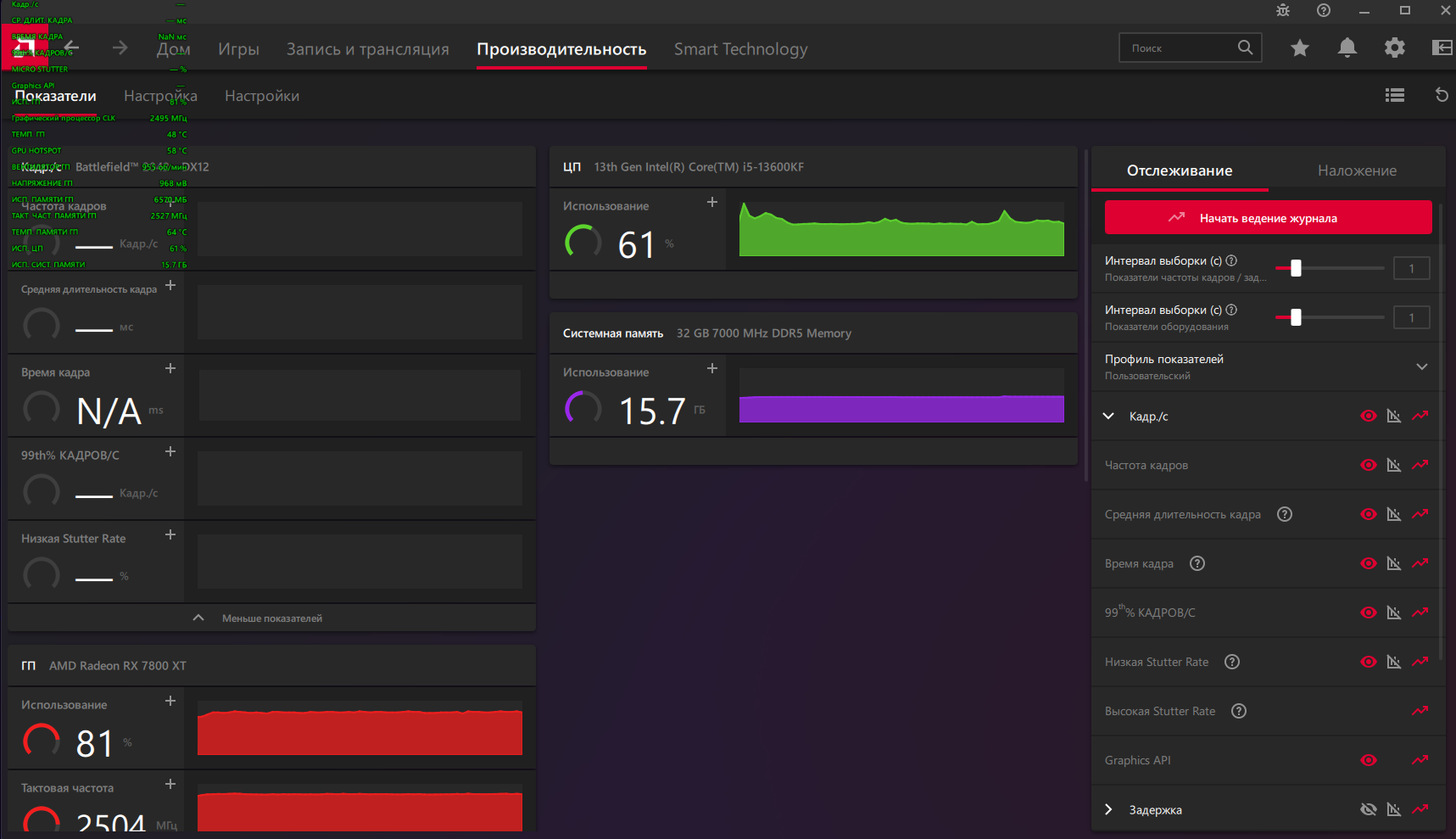The image size is (1456, 839).
Task: Click the reset metrics icon
Action: point(1442,95)
